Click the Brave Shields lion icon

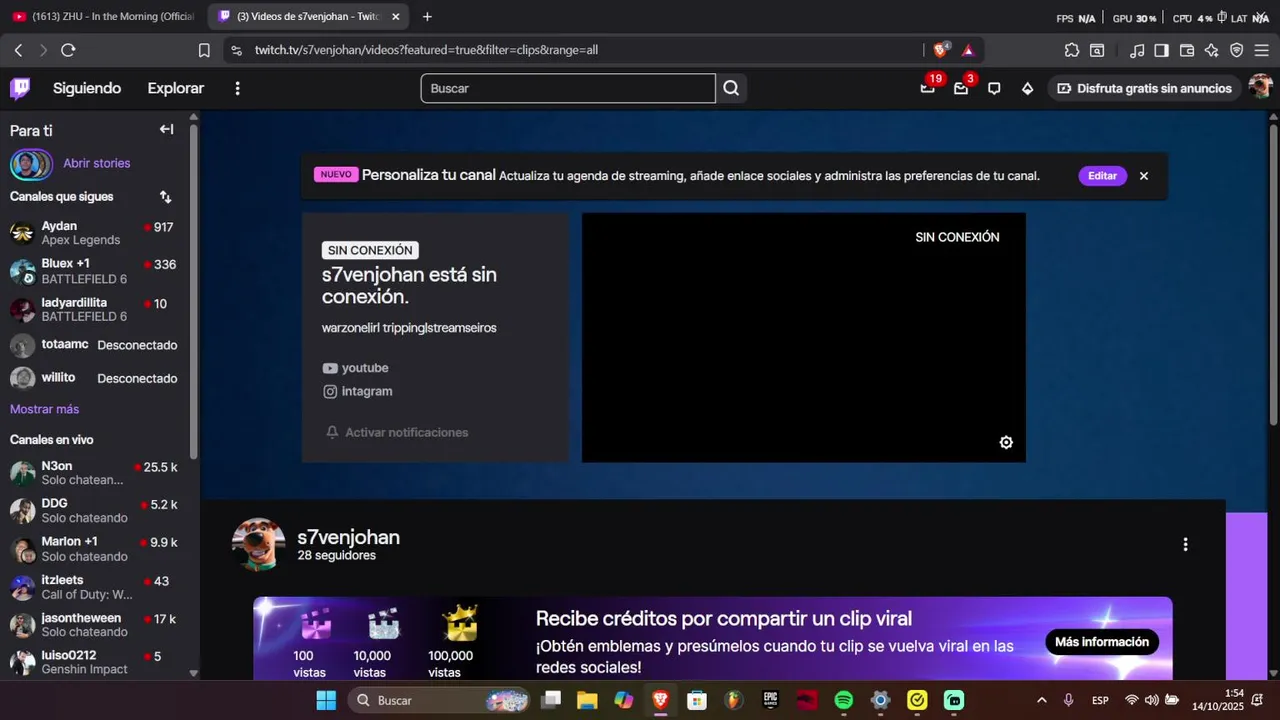click(941, 50)
